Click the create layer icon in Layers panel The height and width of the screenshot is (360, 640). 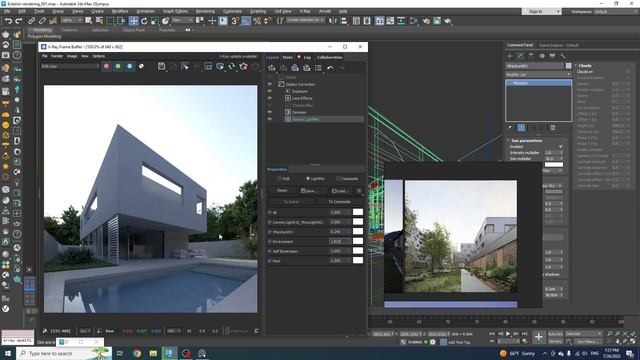click(x=271, y=68)
